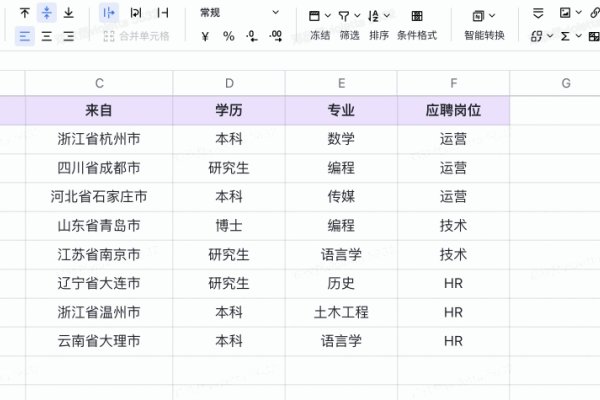600x400 pixels.
Task: Click the 传媒 major cell
Action: tap(341, 197)
